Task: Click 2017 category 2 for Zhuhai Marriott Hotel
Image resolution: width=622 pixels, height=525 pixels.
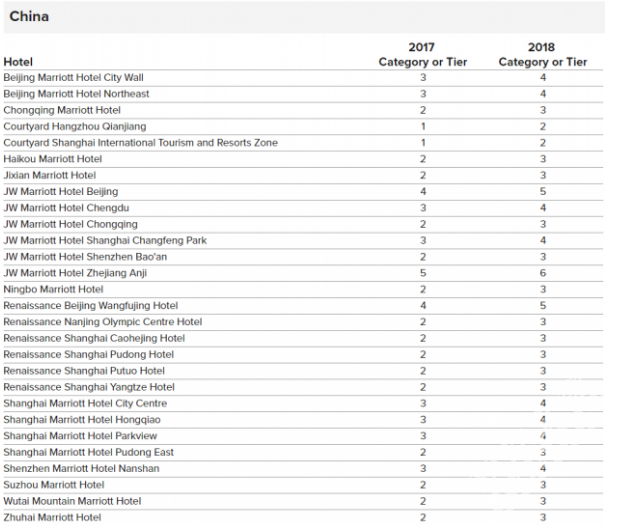Action: click(423, 517)
